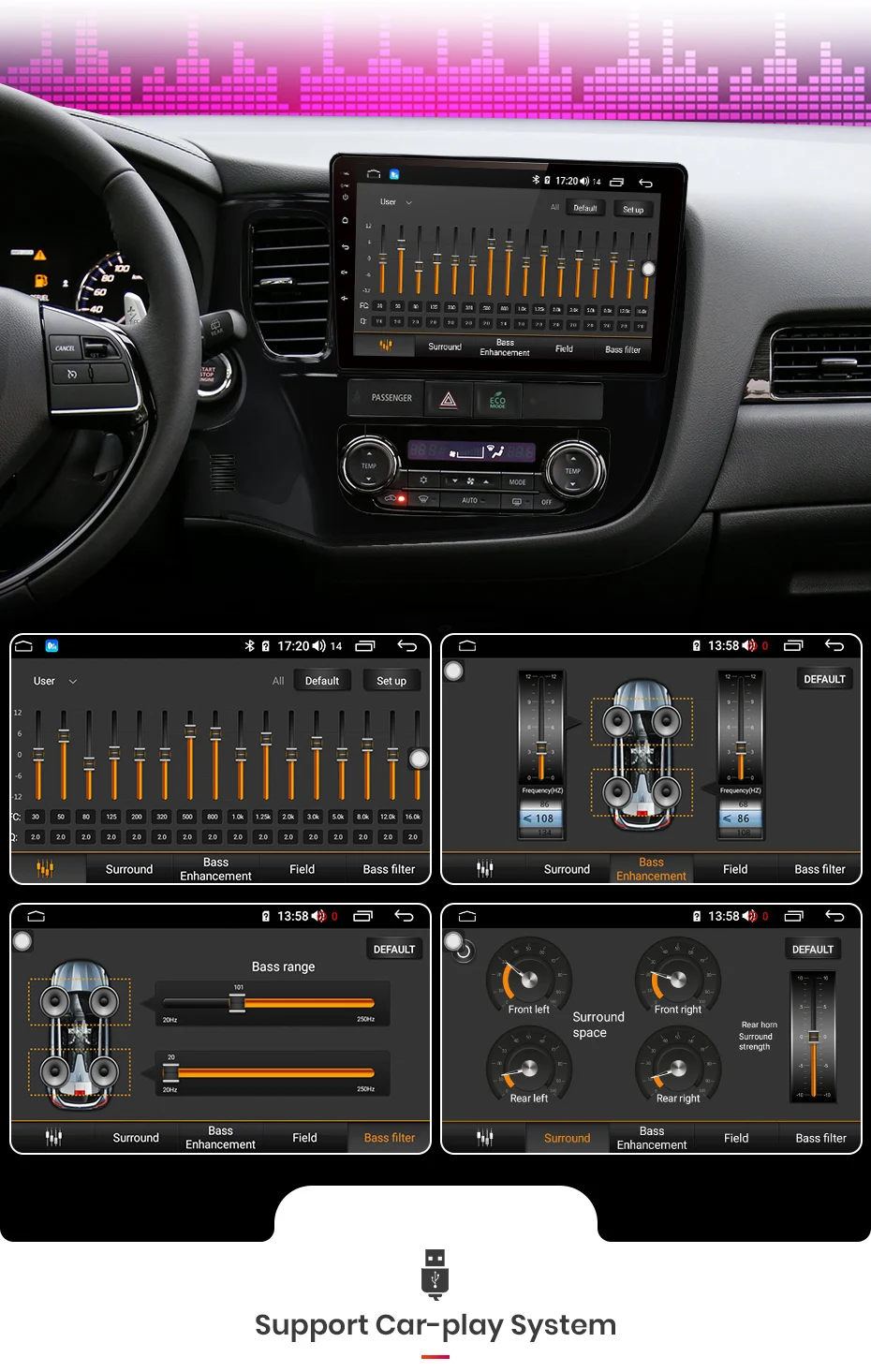
Task: Click upper Bass range slider showing 101
Action: pos(269,1004)
